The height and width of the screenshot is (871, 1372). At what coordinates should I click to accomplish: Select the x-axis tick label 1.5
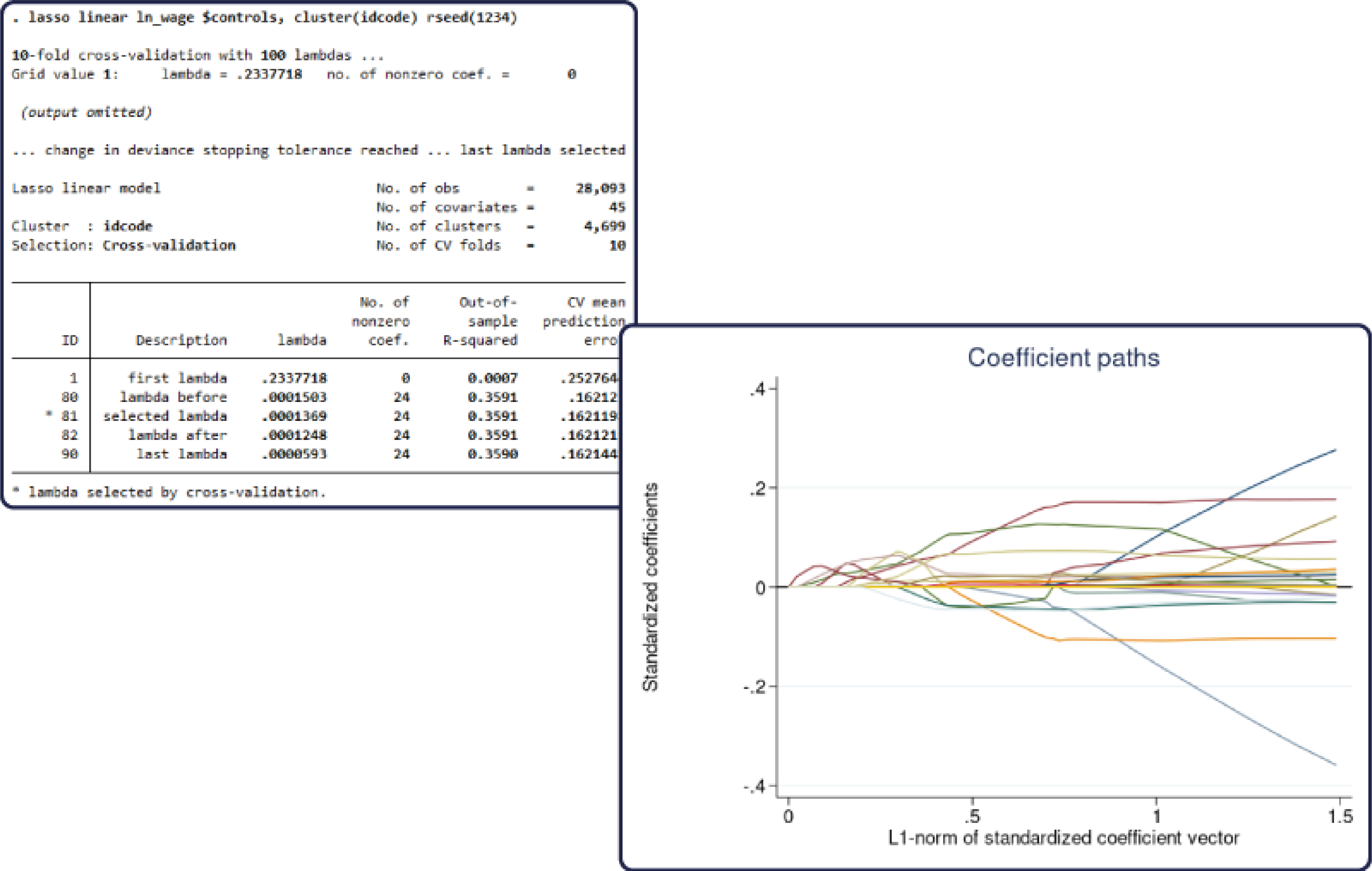[1340, 816]
